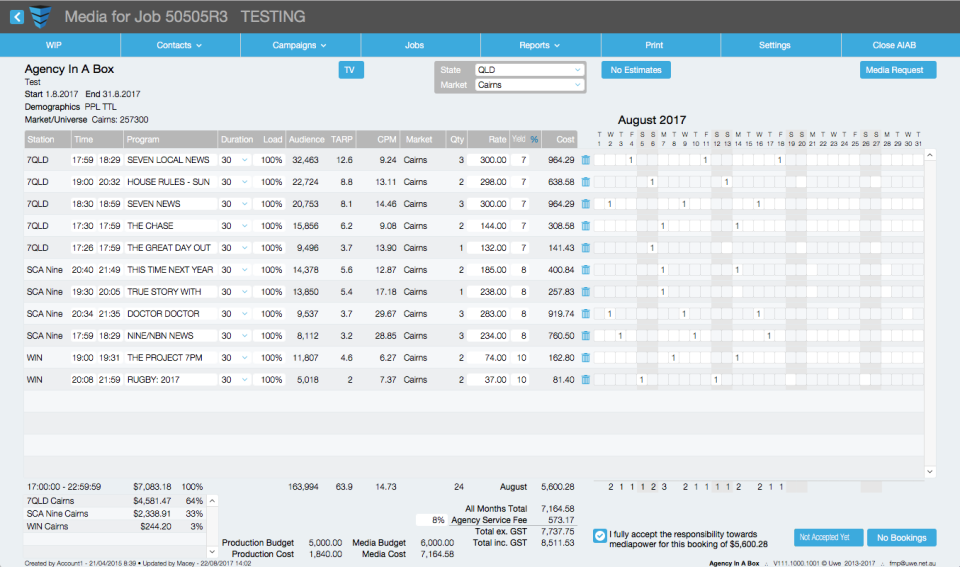Click scroll-up arrow of the schedule list
The height and width of the screenshot is (567, 960).
pyautogui.click(x=929, y=156)
